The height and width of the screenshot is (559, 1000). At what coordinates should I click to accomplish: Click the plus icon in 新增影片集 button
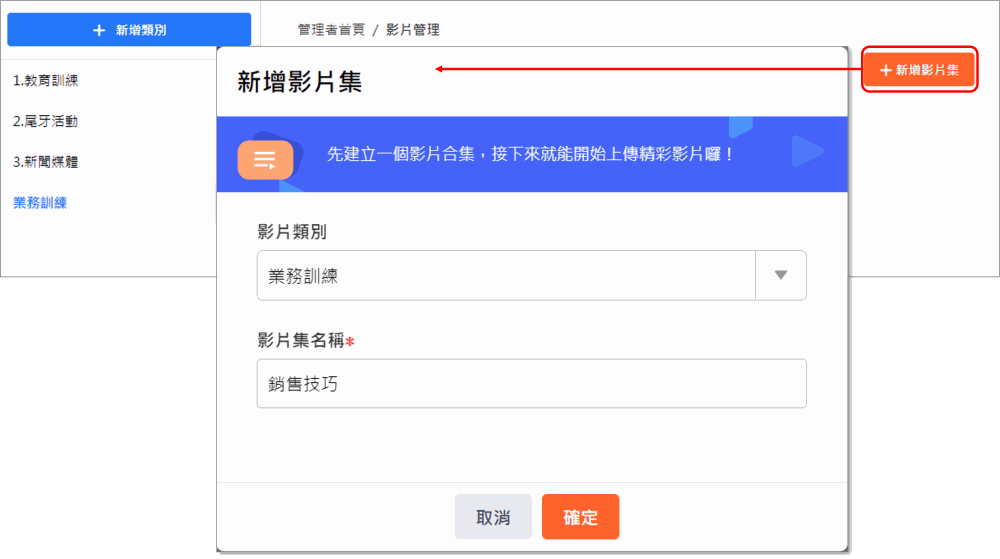click(x=885, y=70)
